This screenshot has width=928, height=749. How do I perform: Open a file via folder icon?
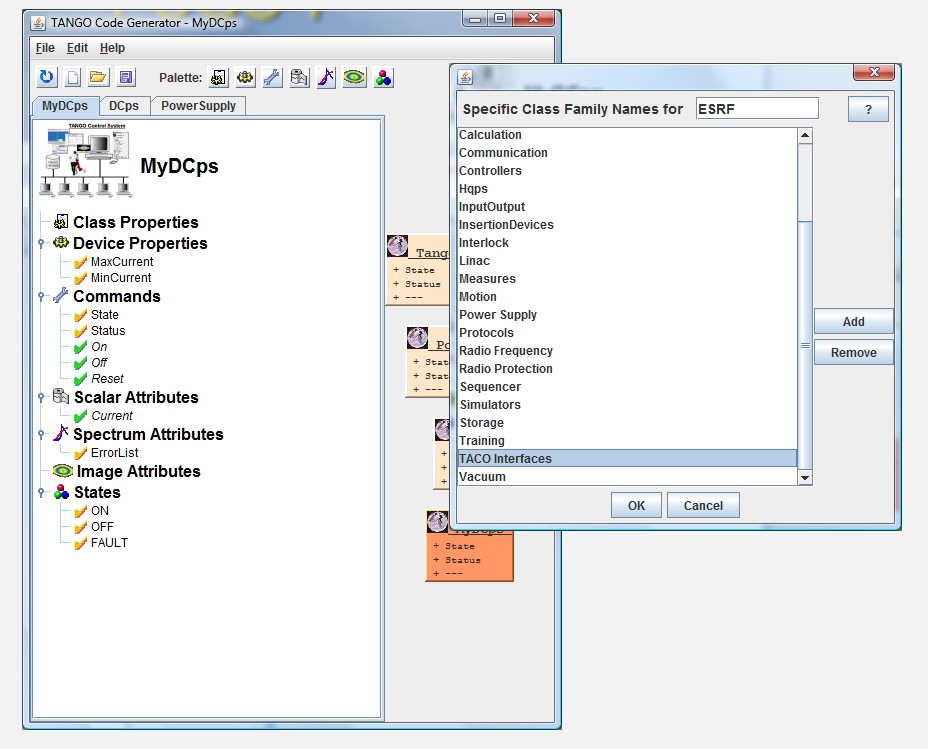point(98,77)
